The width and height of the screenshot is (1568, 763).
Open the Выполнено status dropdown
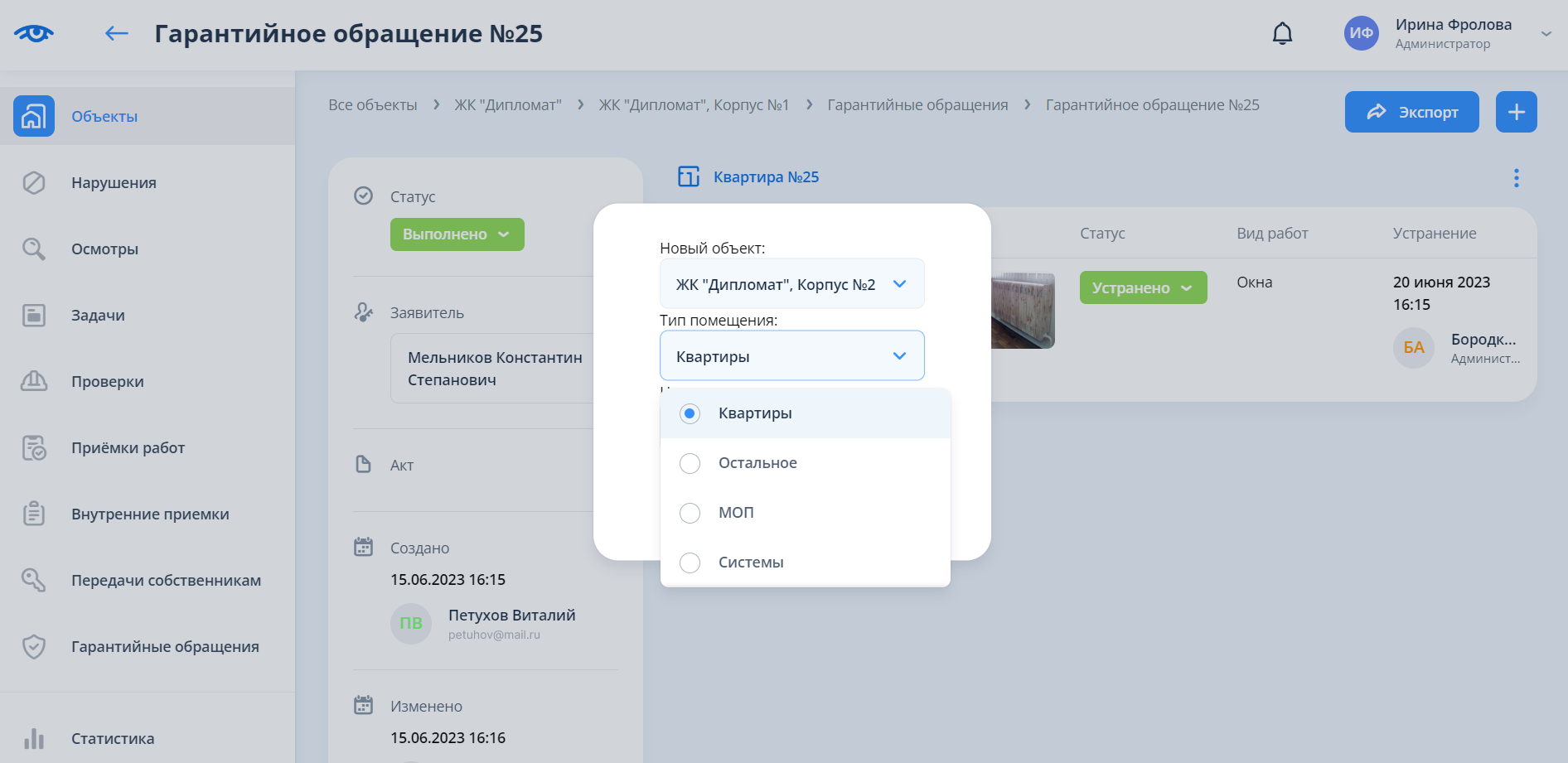click(457, 234)
